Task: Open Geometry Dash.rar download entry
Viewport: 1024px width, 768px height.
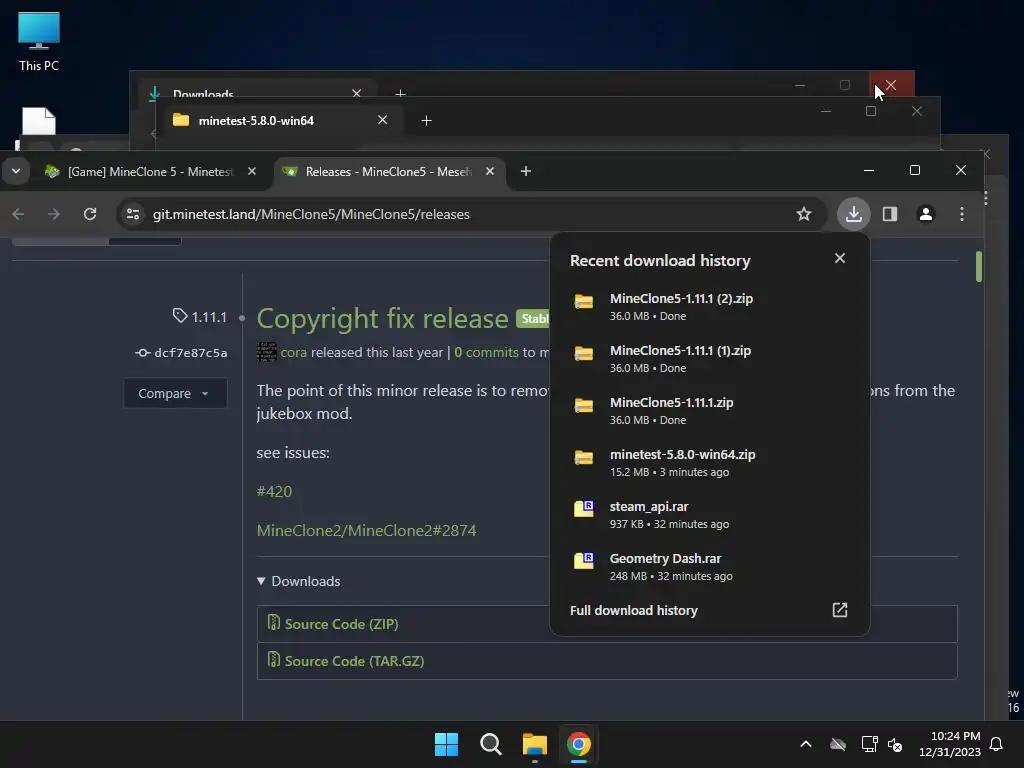Action: coord(709,567)
